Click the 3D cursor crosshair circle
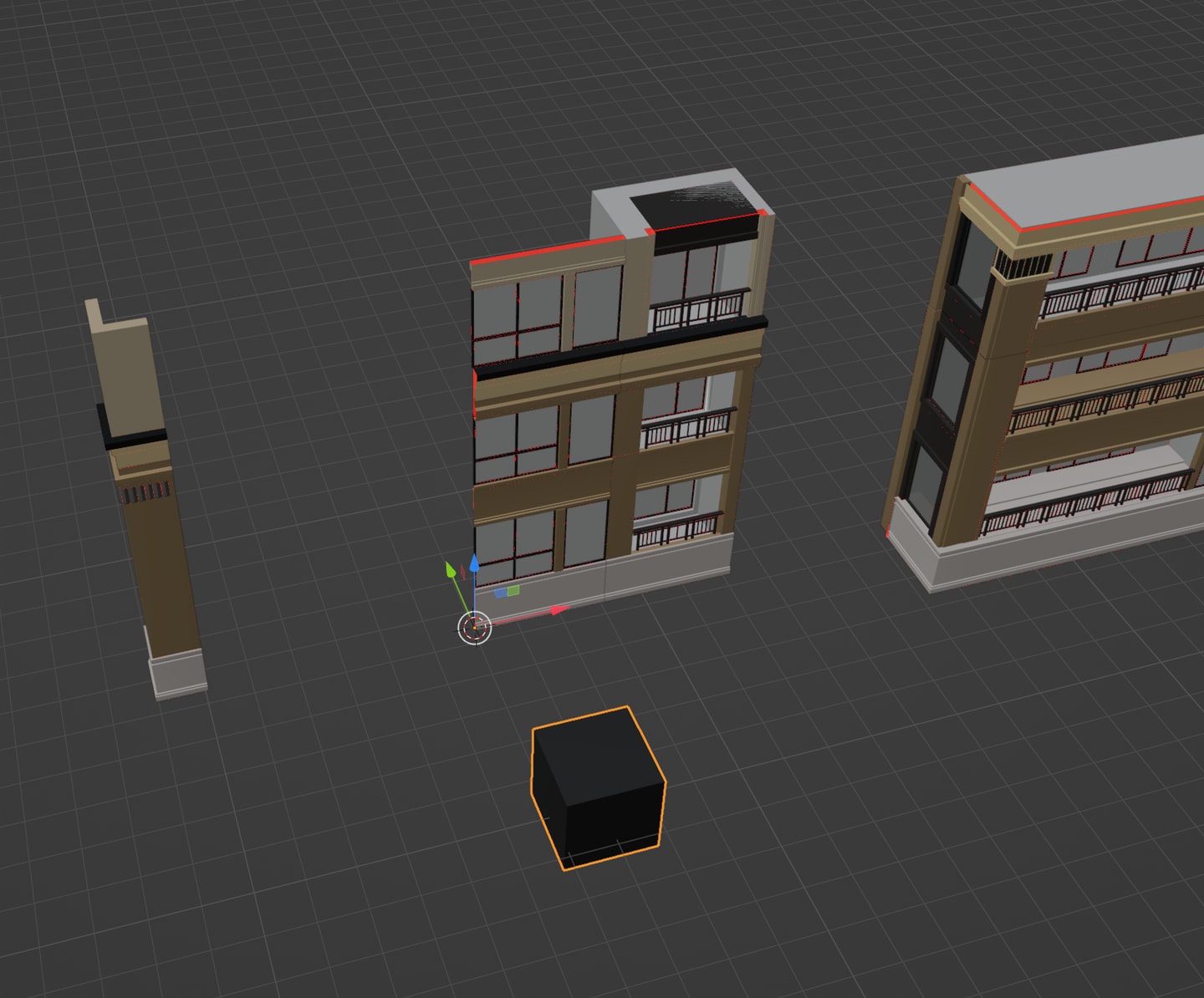 [475, 628]
